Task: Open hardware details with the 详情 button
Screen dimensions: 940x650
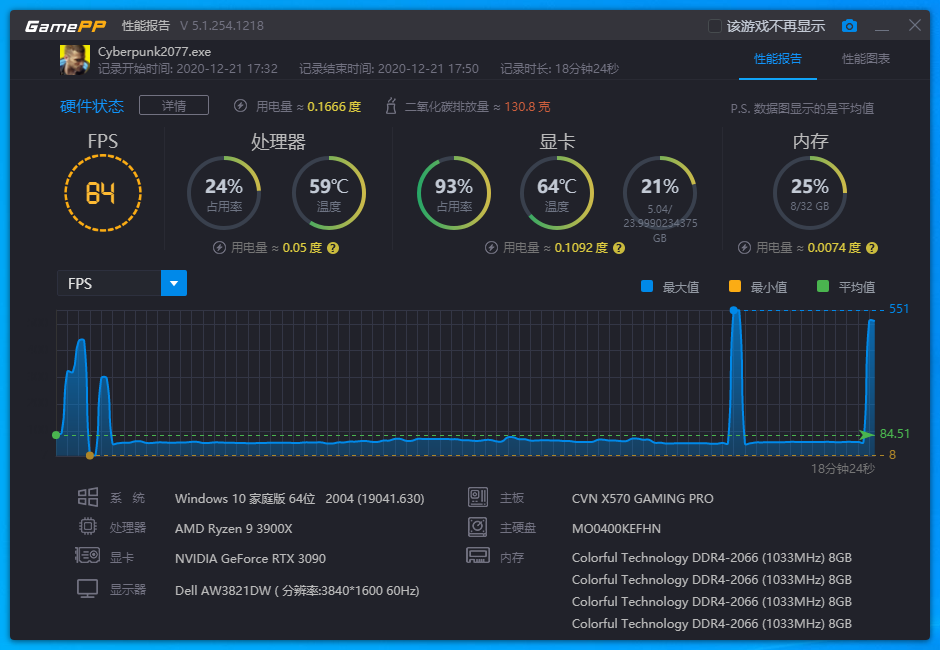Action: point(174,106)
